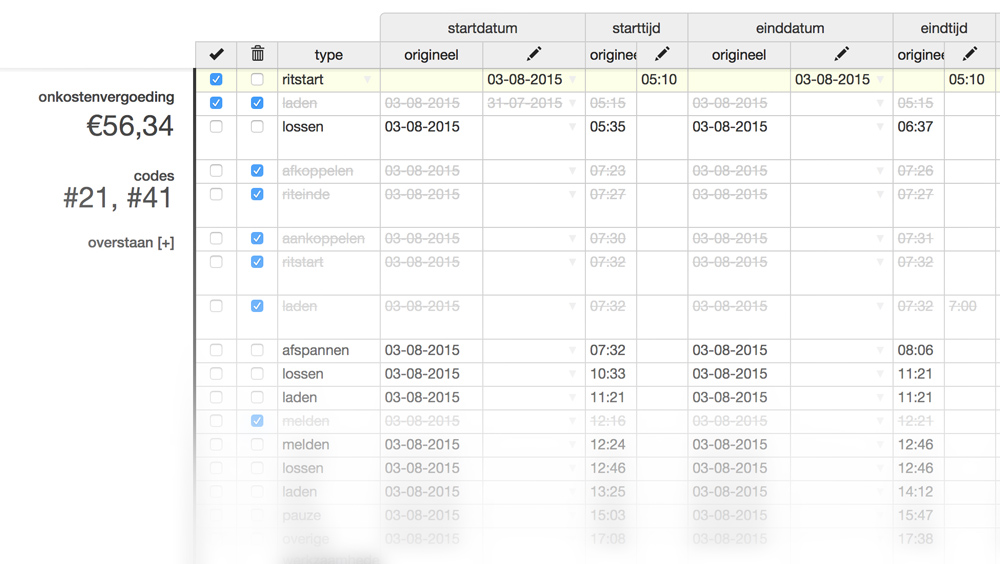This screenshot has width=1000, height=564.
Task: Click the startdatum column group header
Action: pyautogui.click(x=482, y=28)
